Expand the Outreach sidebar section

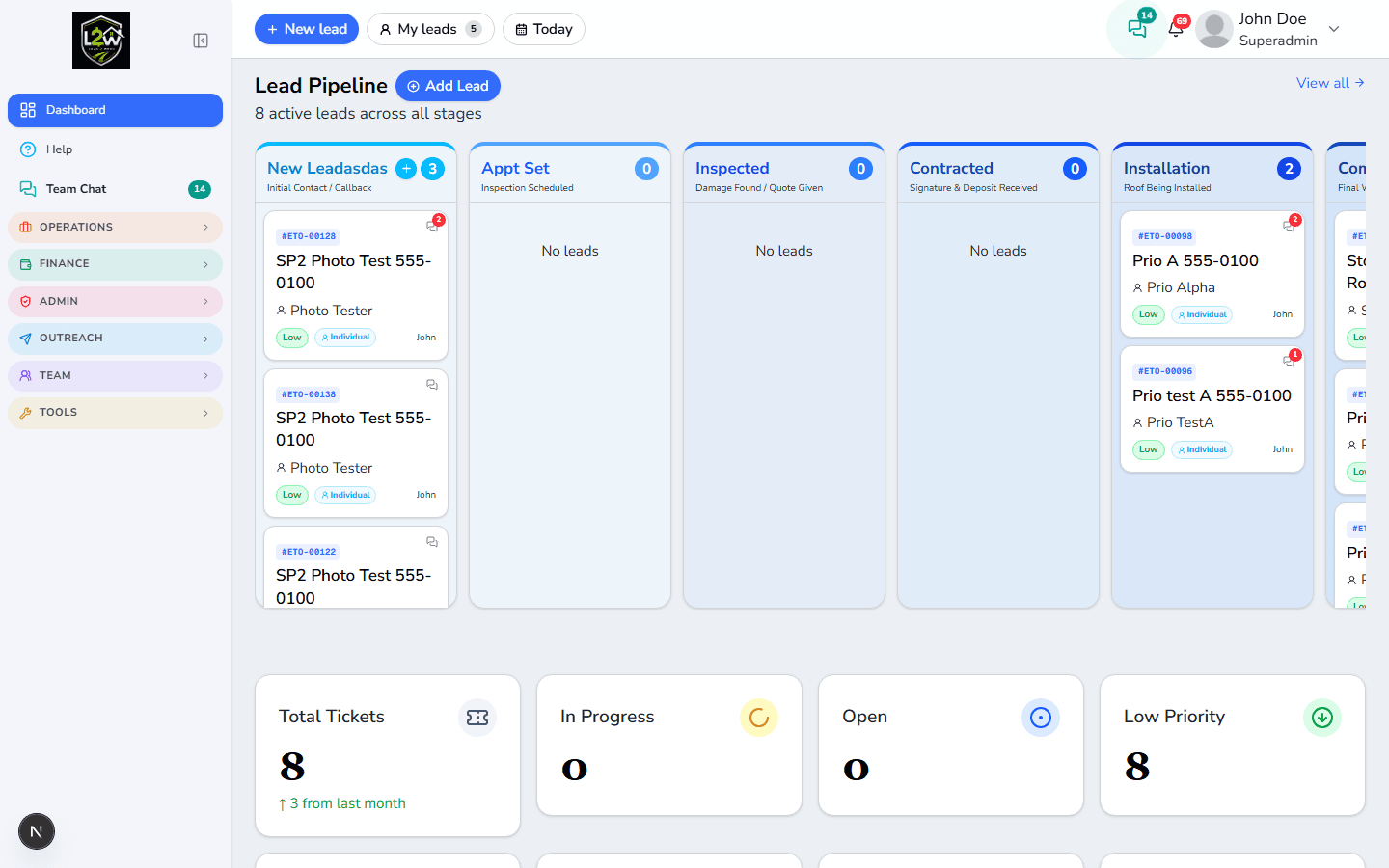click(x=115, y=339)
